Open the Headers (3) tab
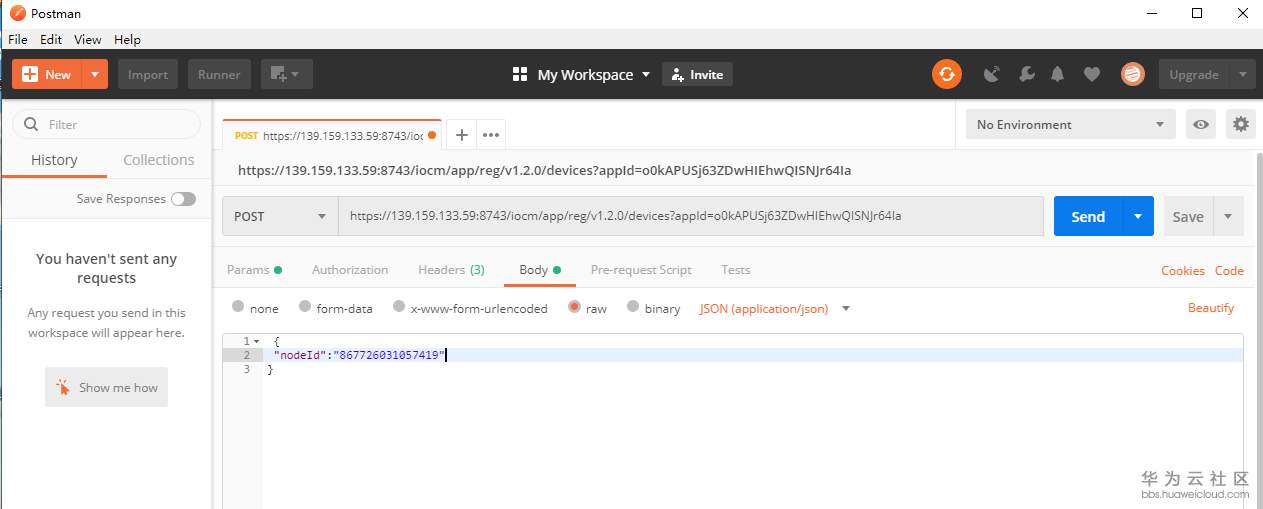 click(x=451, y=270)
